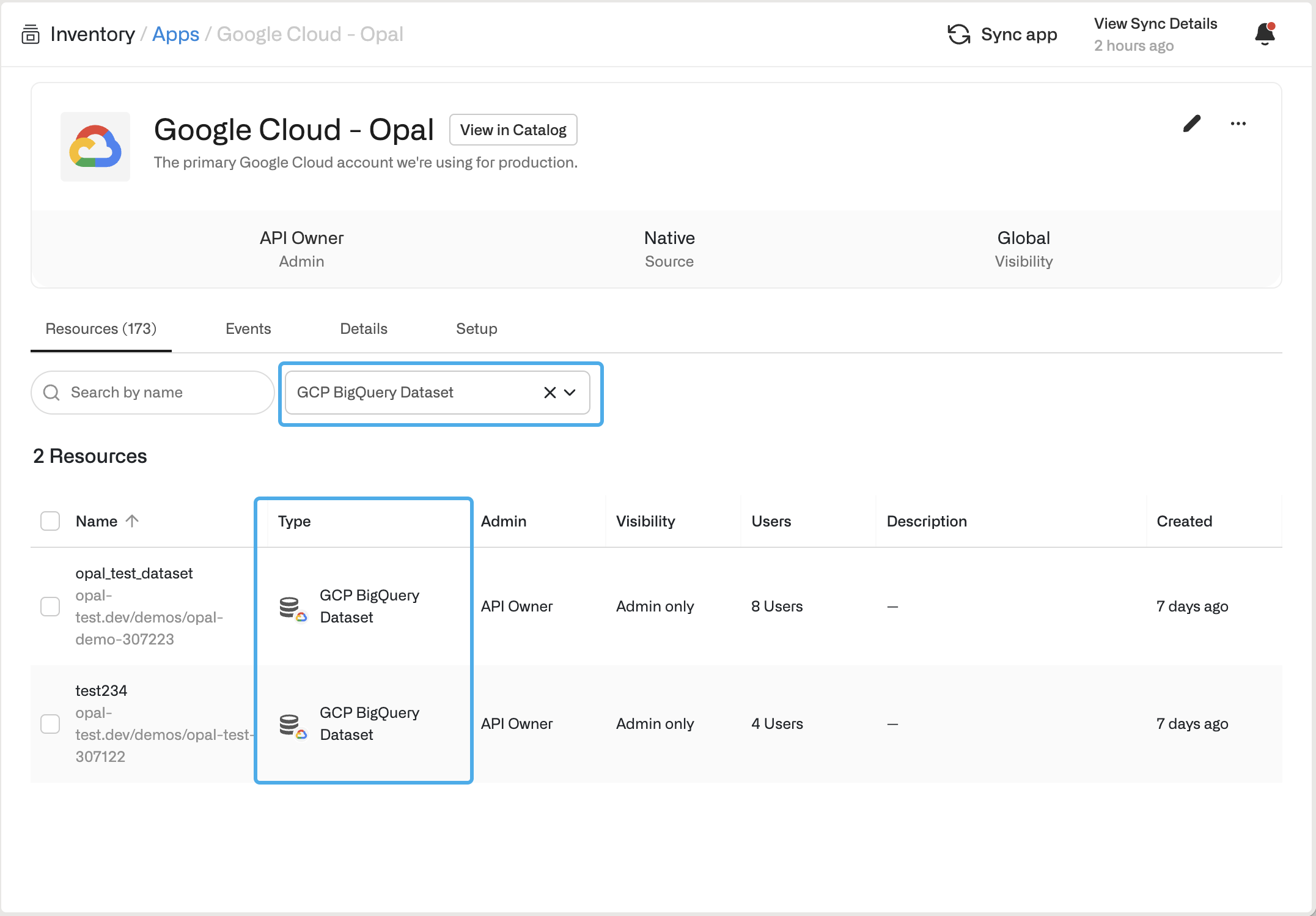The height and width of the screenshot is (916, 1316).
Task: Tick the select-all checkbox in table header
Action: 50,521
